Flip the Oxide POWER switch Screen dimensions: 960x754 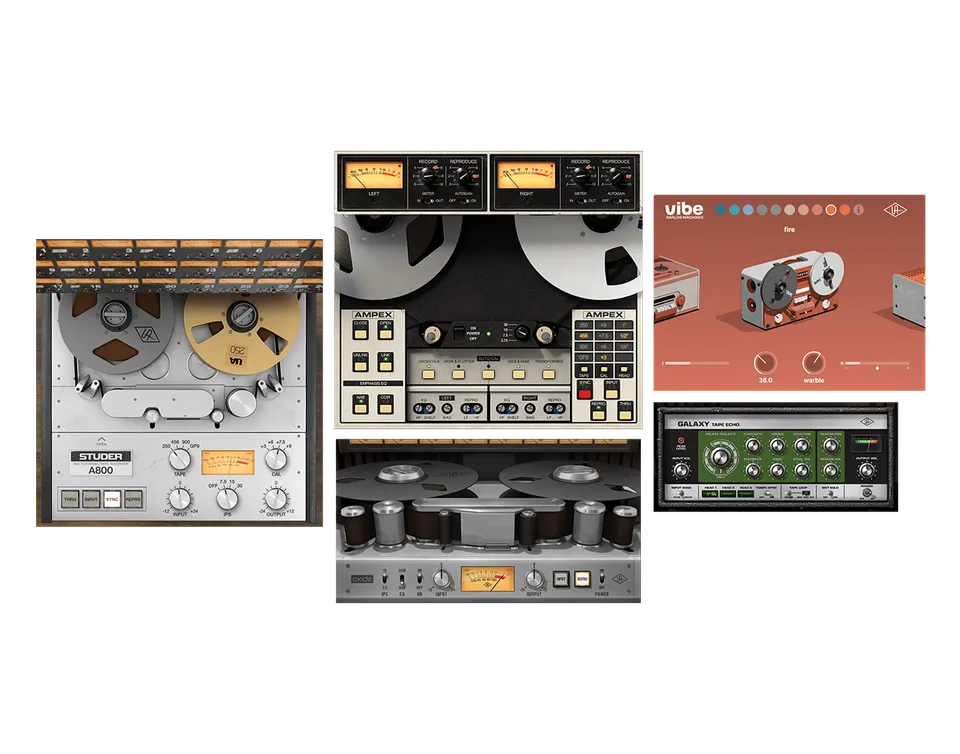(602, 578)
